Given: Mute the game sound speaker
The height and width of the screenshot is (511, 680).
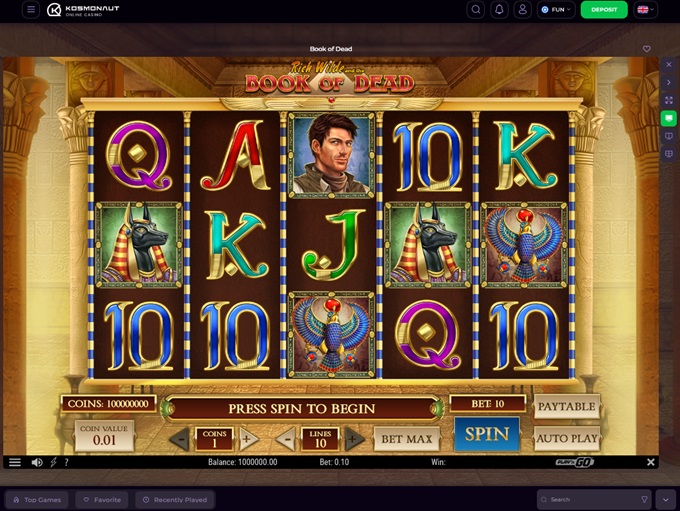Looking at the screenshot, I should tap(37, 462).
